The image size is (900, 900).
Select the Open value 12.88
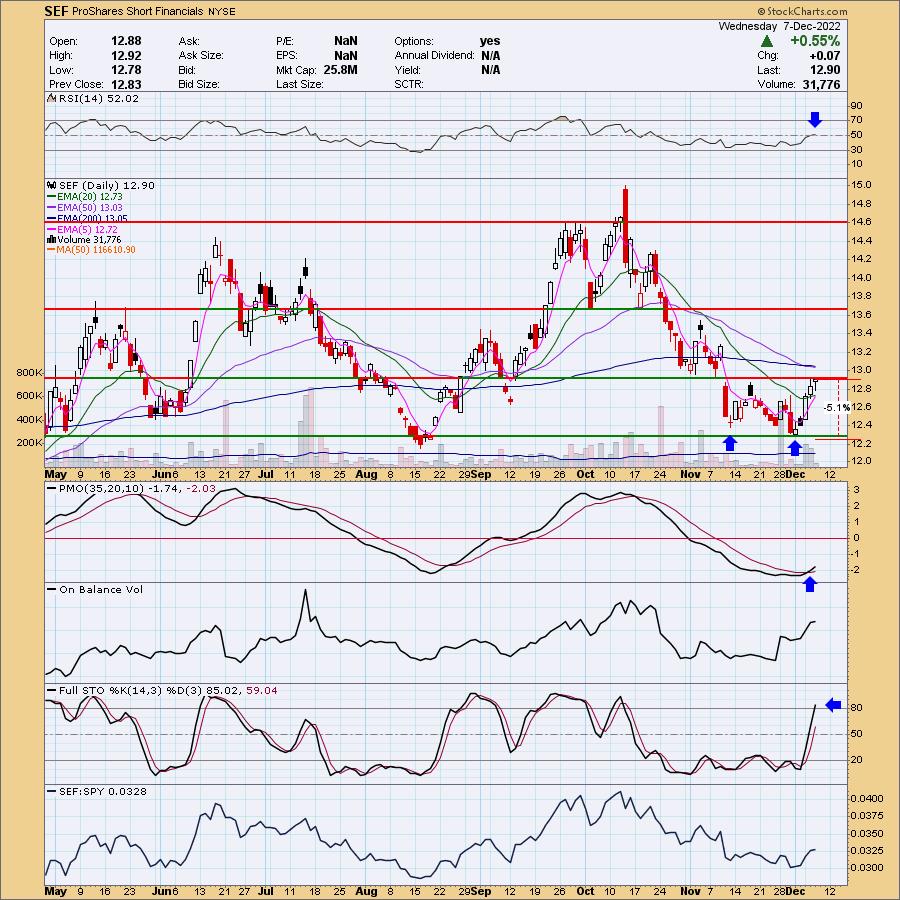click(x=126, y=41)
